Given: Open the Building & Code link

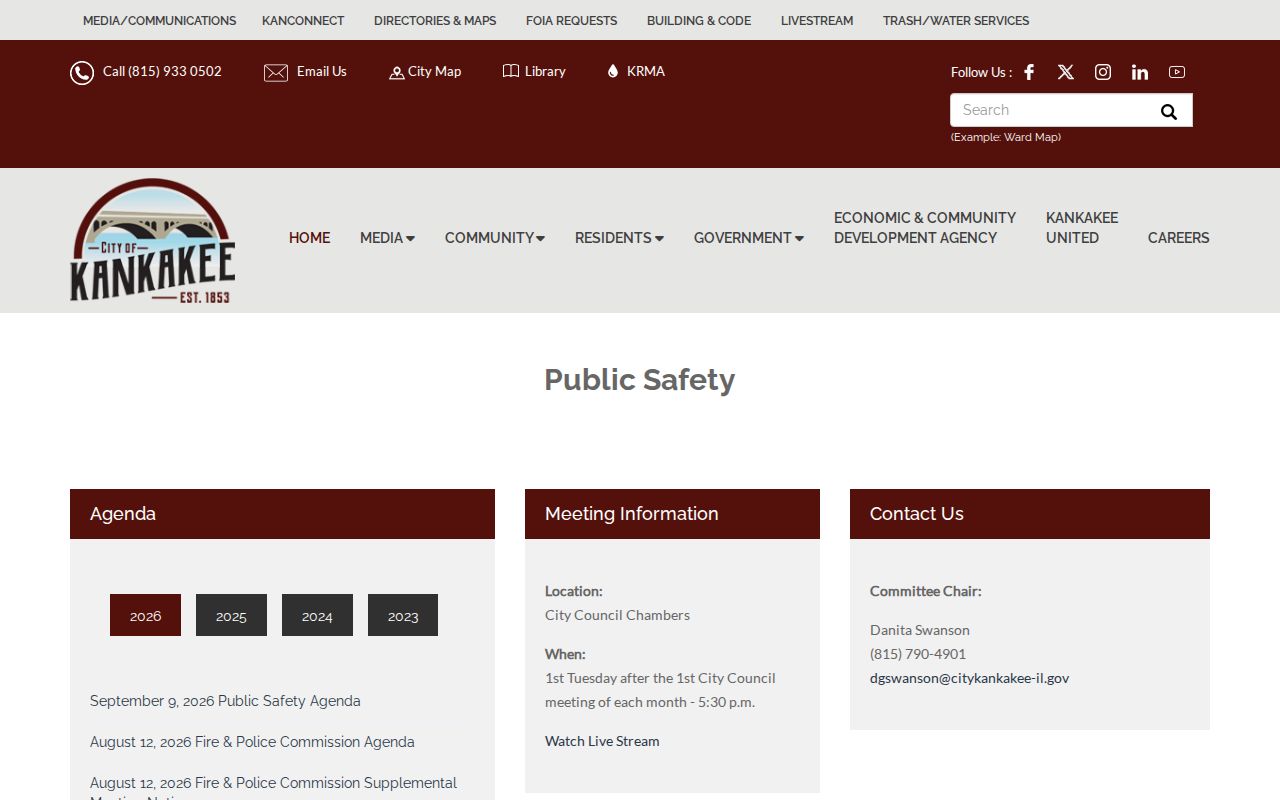Looking at the screenshot, I should point(699,20).
